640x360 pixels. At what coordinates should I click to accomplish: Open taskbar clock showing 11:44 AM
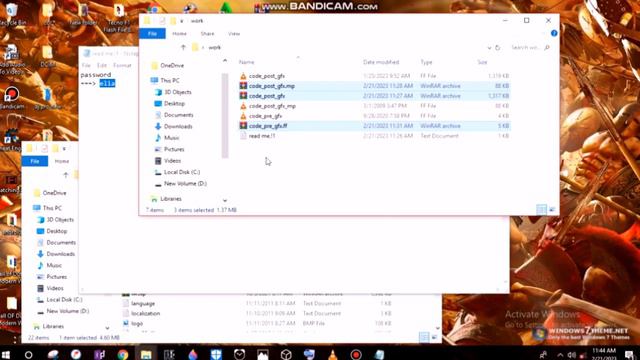[603, 354]
